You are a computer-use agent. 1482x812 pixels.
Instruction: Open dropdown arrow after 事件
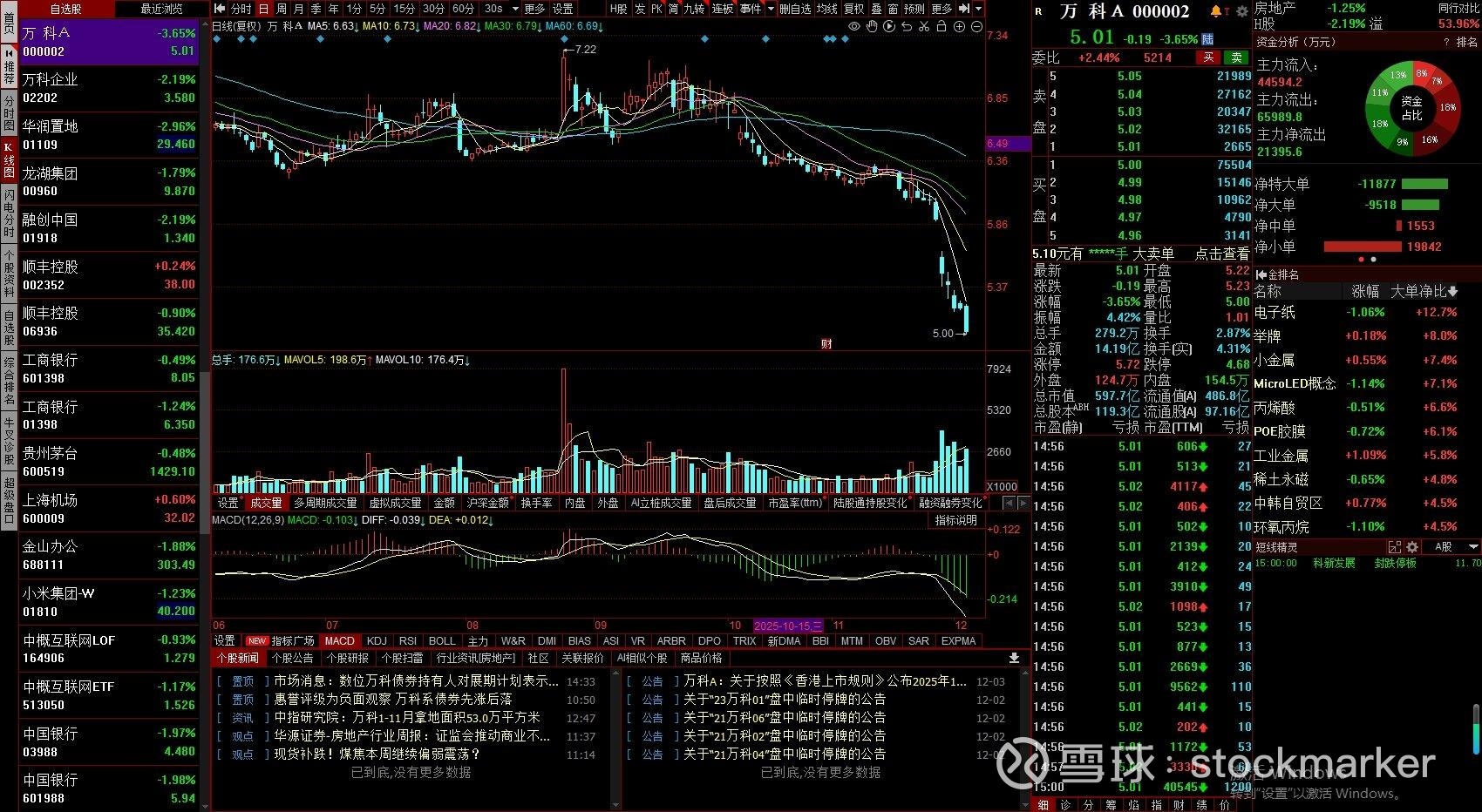coord(771,9)
